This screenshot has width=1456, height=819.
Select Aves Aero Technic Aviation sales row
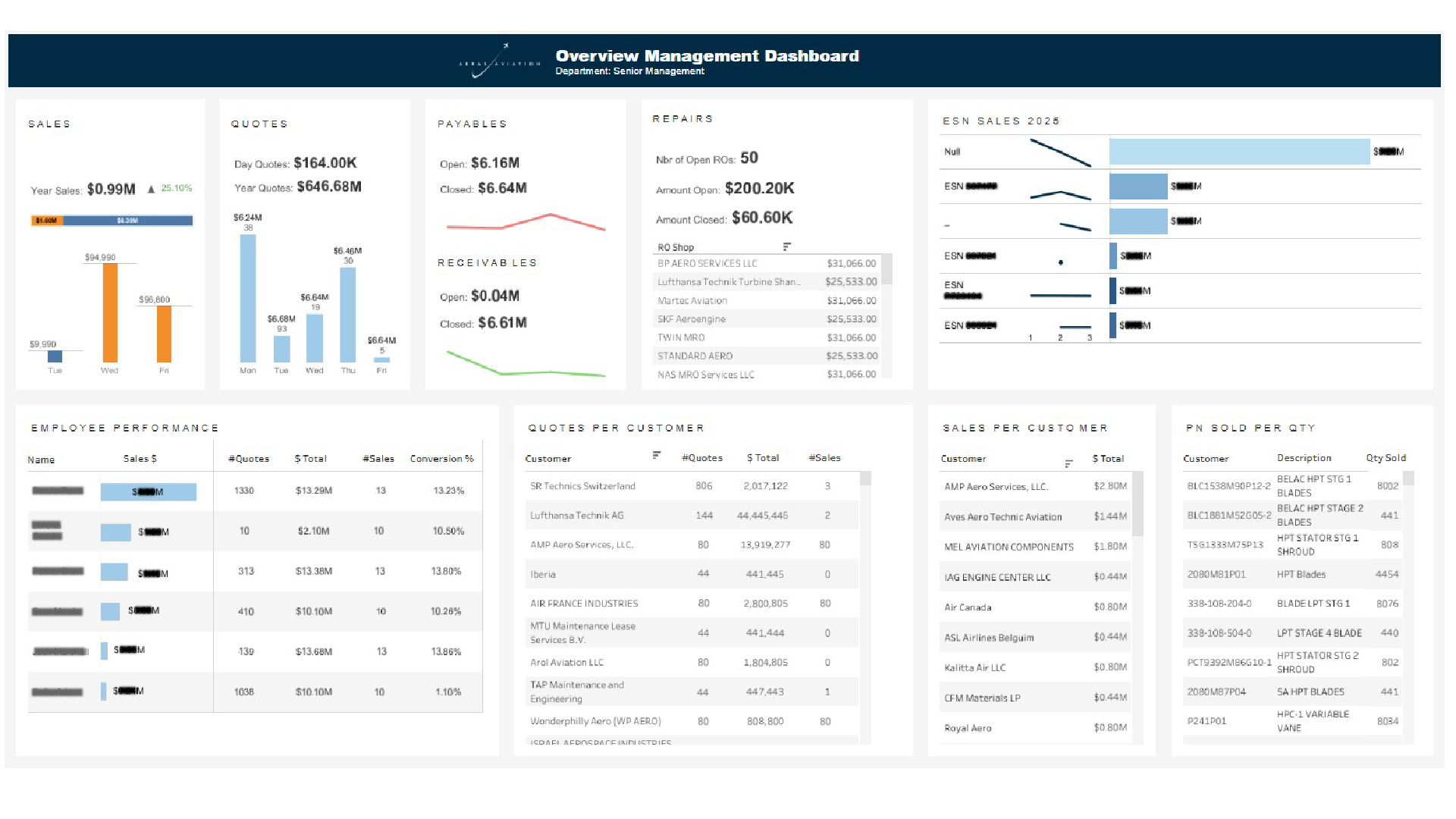pyautogui.click(x=1035, y=517)
